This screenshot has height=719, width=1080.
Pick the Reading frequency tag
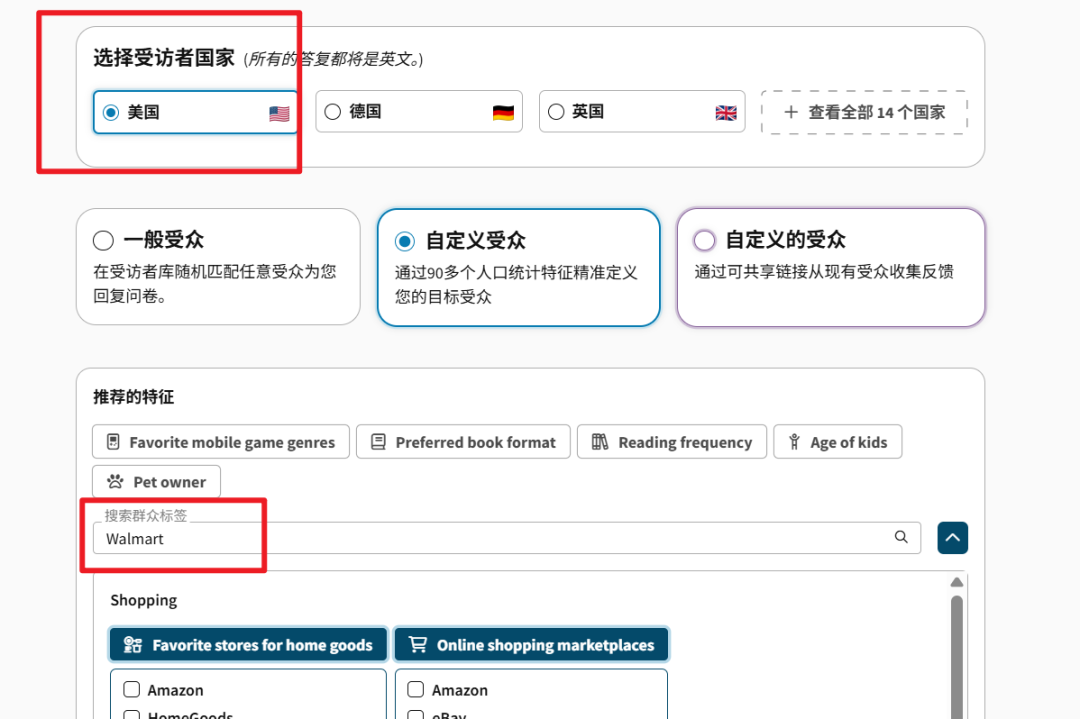coord(671,442)
